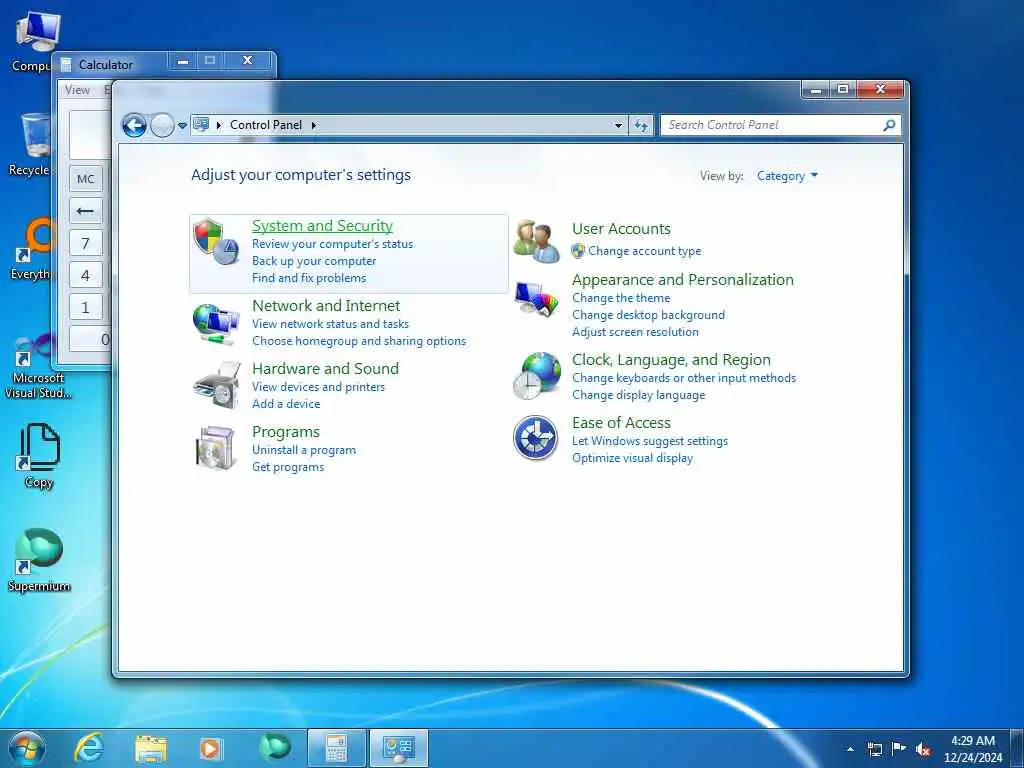
Task: Open Change the theme
Action: click(621, 298)
